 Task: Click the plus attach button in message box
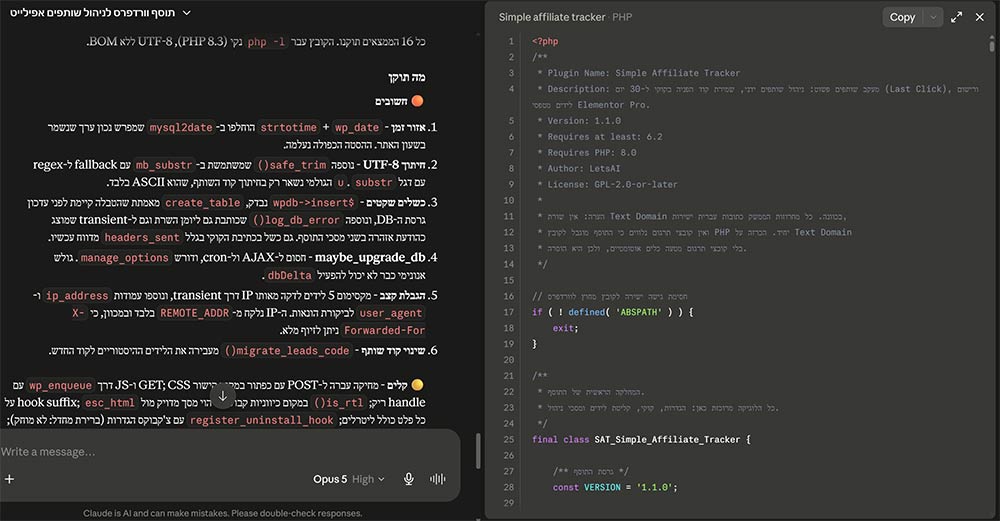pos(10,479)
